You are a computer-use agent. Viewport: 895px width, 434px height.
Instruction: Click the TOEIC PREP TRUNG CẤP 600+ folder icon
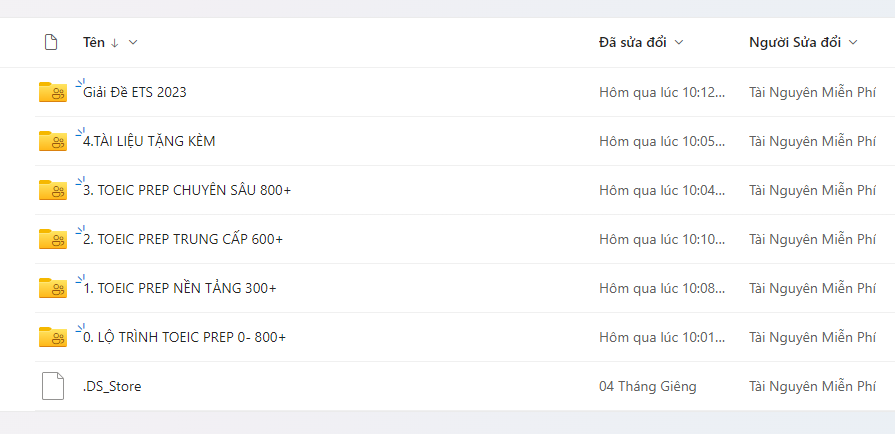point(52,240)
